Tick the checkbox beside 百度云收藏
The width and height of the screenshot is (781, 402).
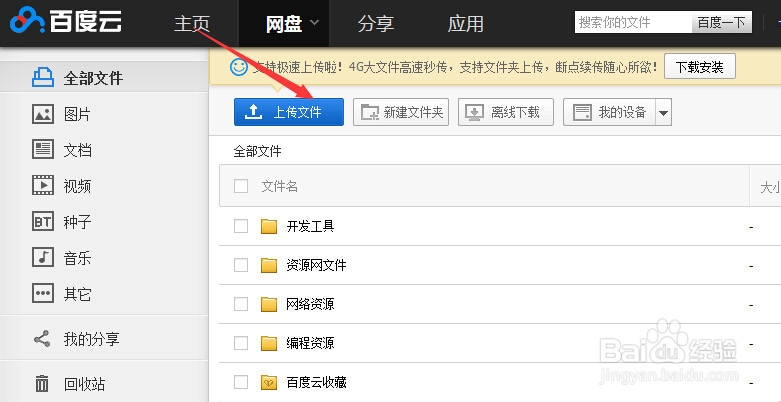coord(241,382)
